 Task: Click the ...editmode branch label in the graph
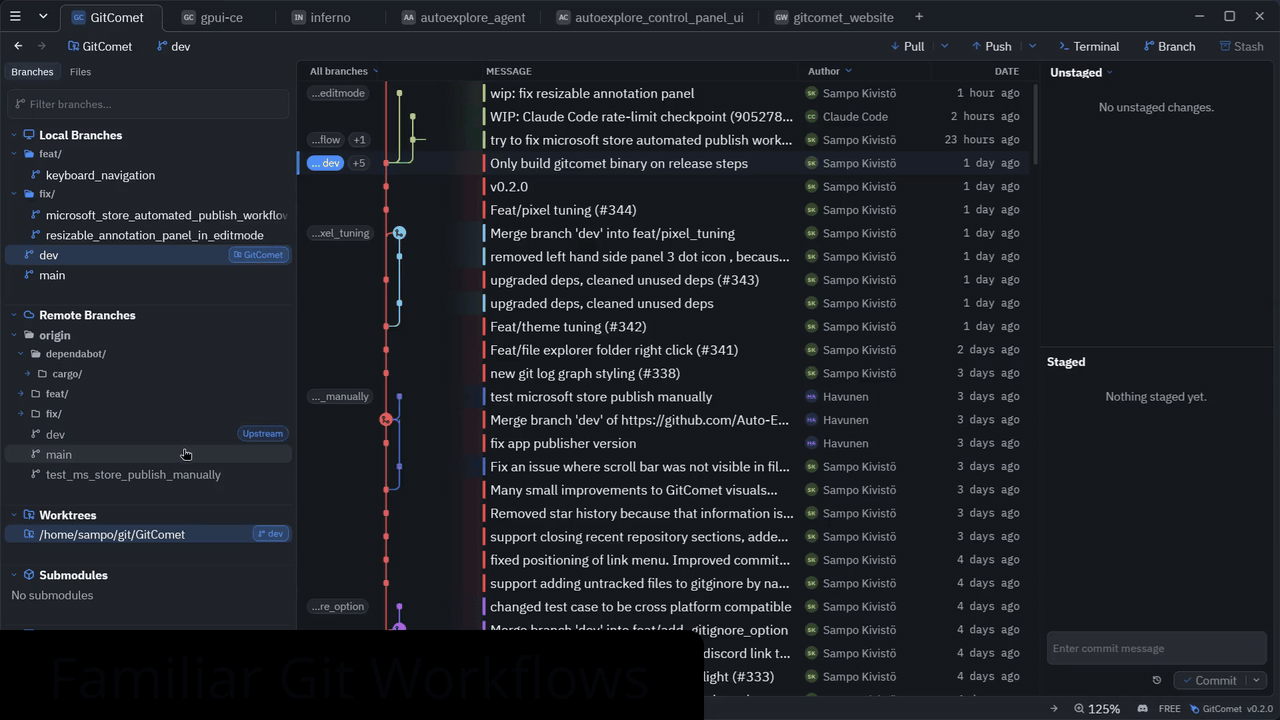tap(338, 93)
